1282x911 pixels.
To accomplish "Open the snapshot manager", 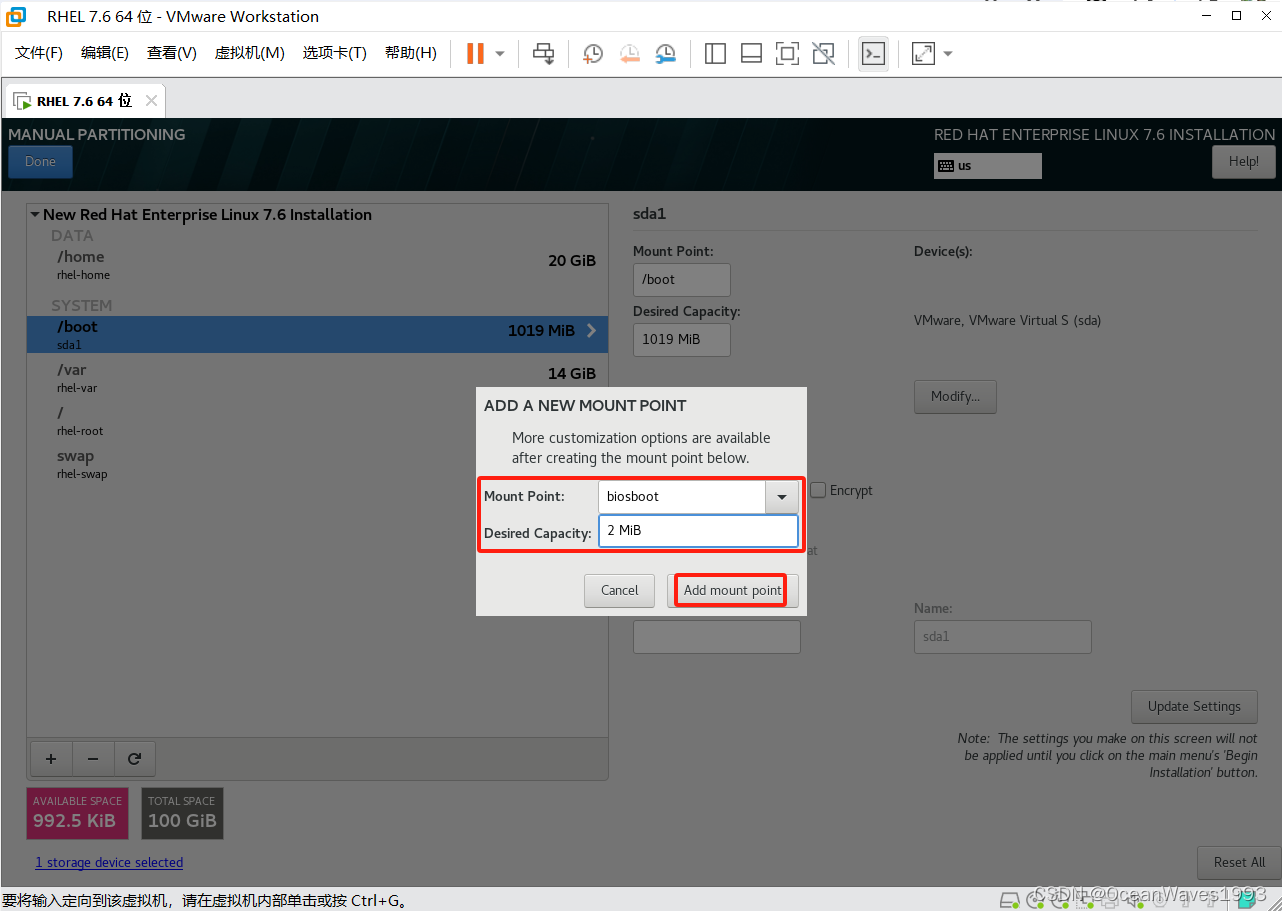I will coord(665,53).
